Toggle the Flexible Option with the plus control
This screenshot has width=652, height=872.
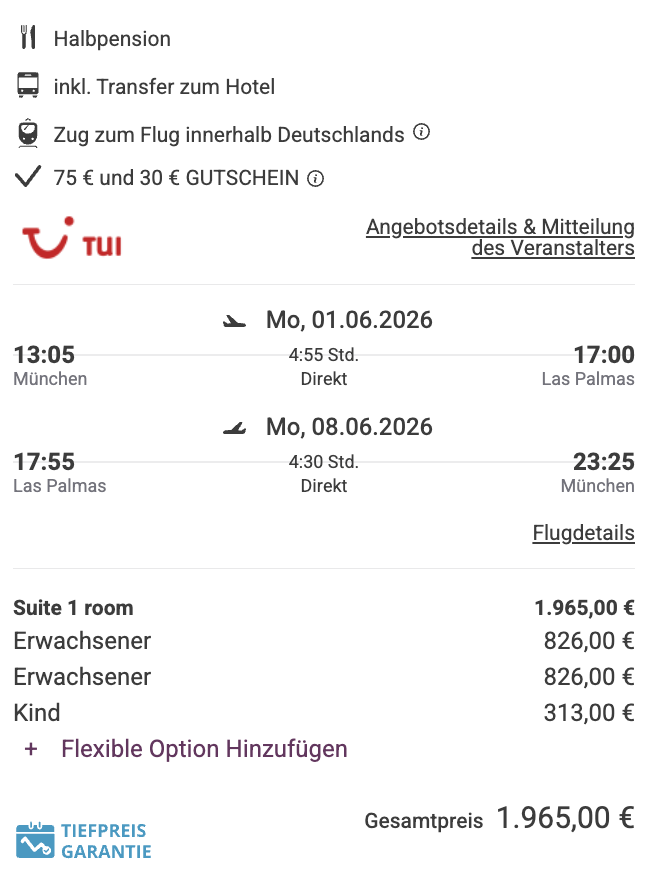coord(30,748)
